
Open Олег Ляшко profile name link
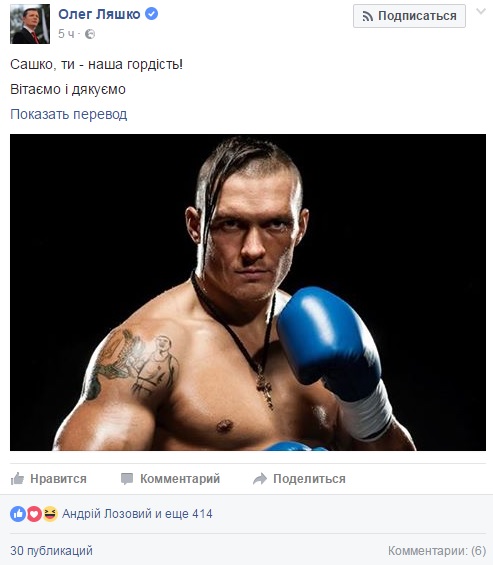pyautogui.click(x=99, y=14)
